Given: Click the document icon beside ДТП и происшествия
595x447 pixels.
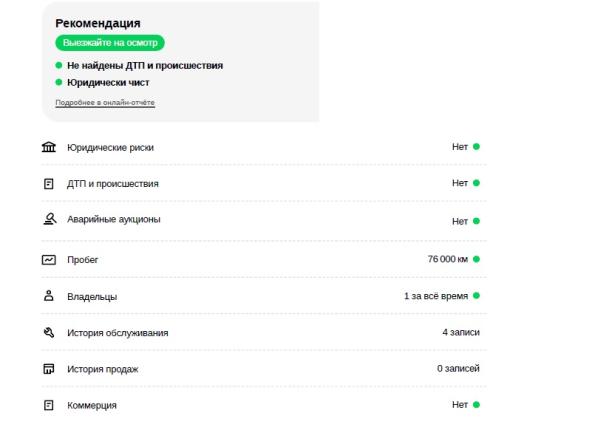Looking at the screenshot, I should [x=49, y=184].
